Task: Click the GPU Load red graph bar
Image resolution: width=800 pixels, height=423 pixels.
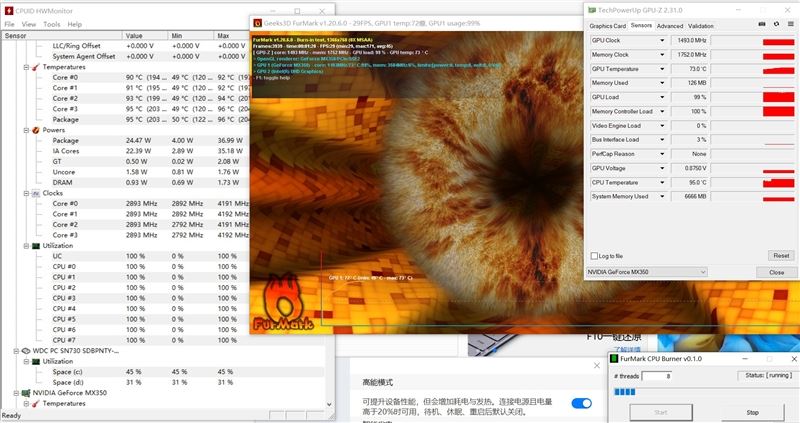Action: [779, 97]
